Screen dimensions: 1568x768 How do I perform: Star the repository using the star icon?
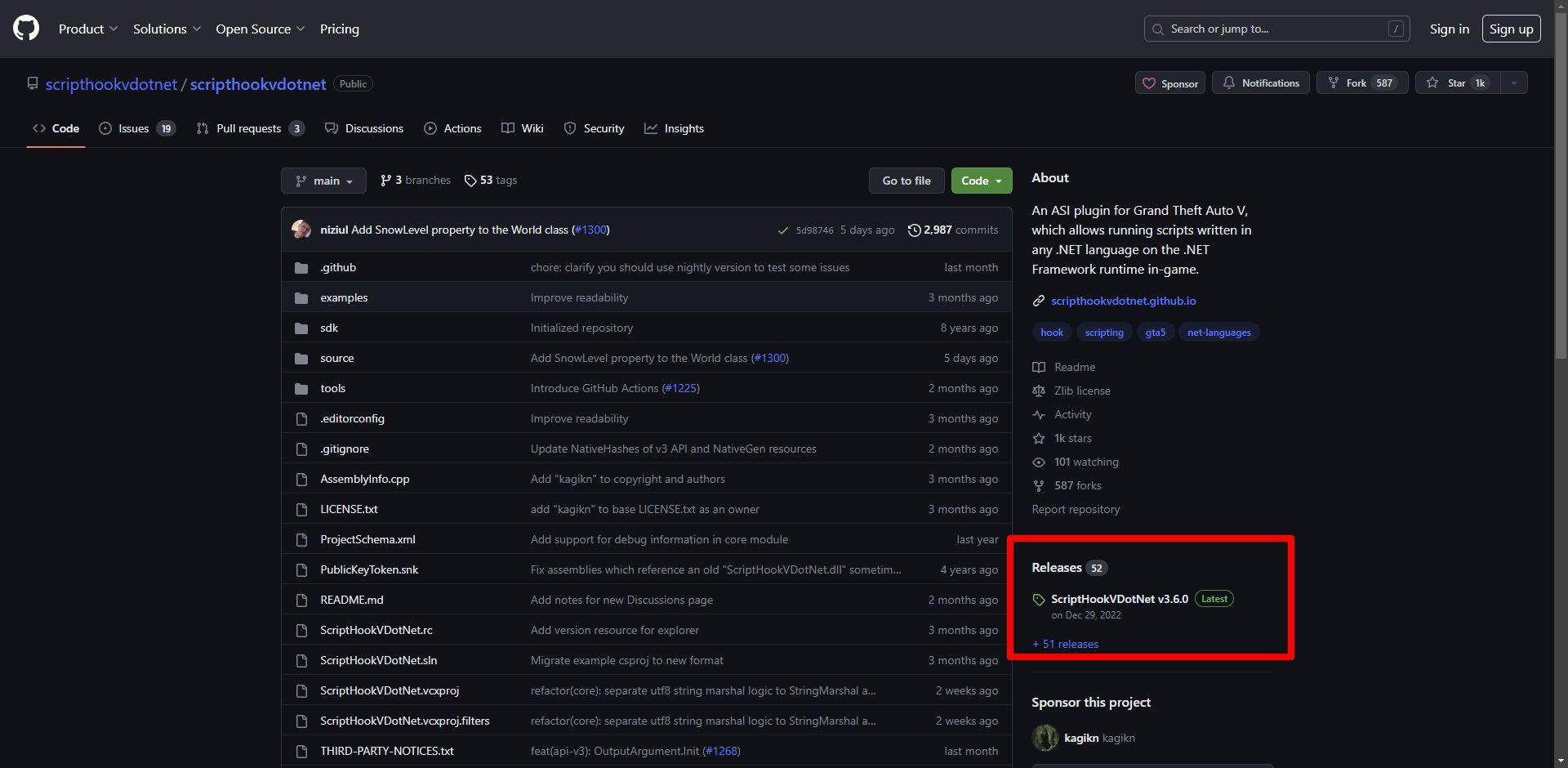[1432, 83]
